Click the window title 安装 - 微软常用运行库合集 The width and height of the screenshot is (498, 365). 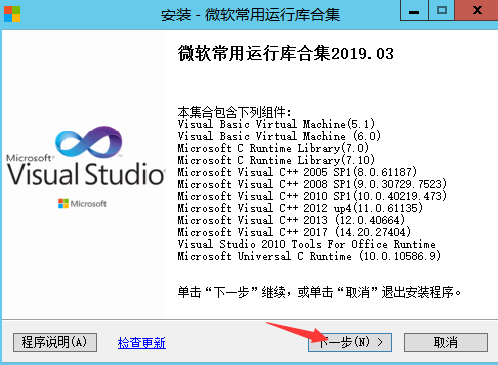point(250,15)
